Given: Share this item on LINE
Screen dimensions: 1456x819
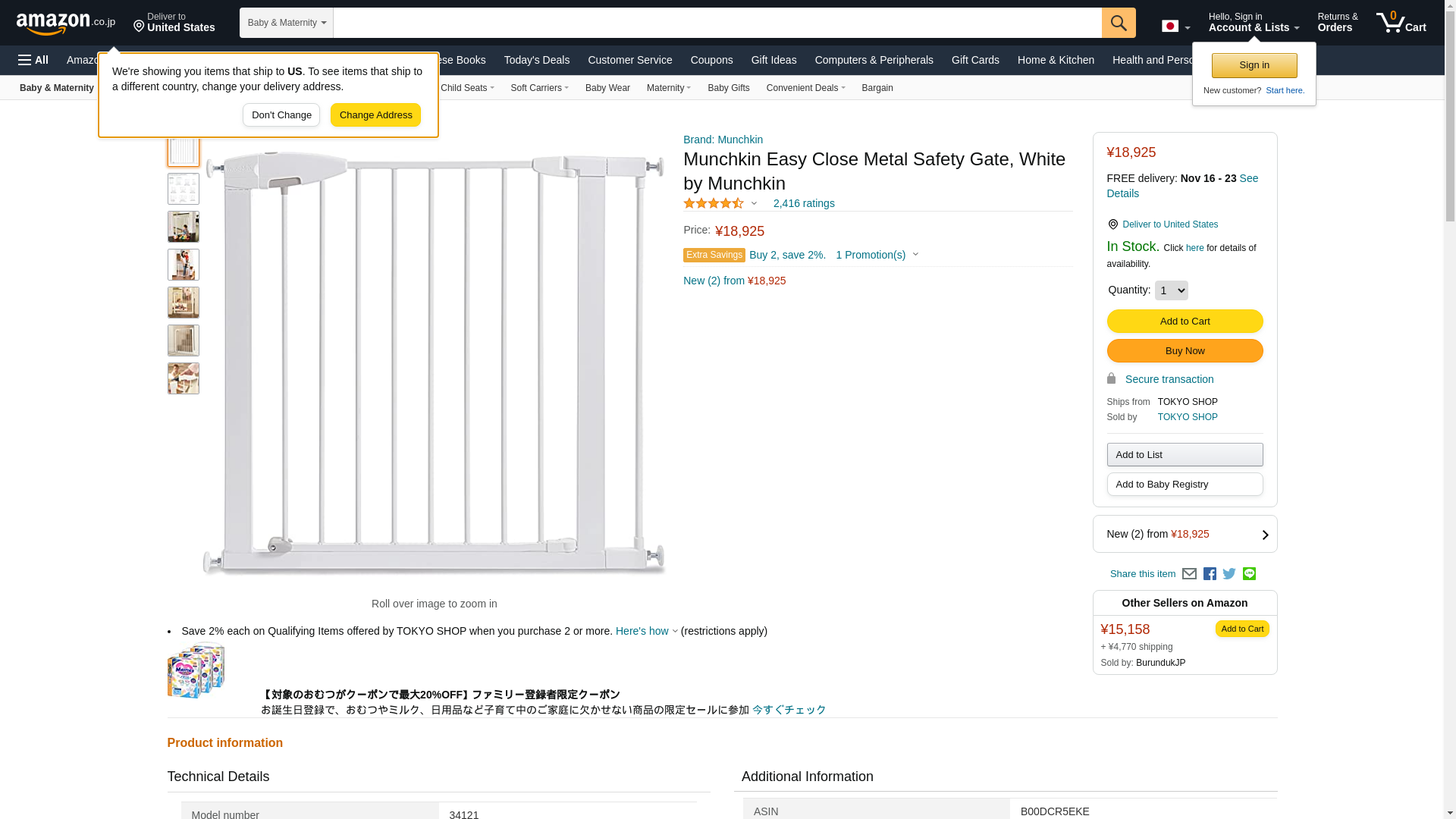Looking at the screenshot, I should click(1249, 574).
